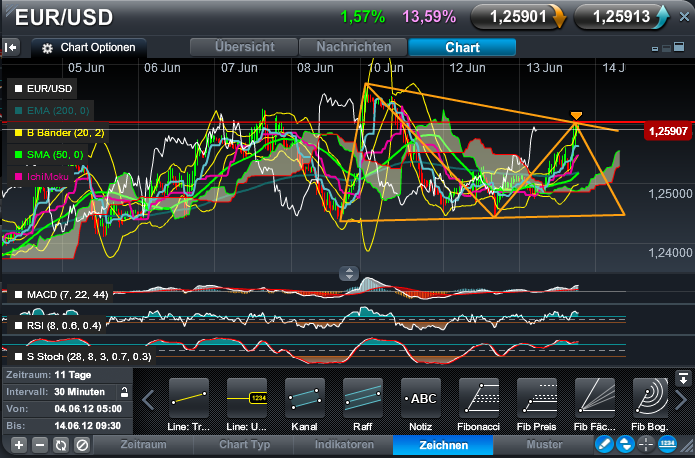Screen dimensions: 695x458
Task: Click sell price button 1,25901
Action: (x=518, y=17)
